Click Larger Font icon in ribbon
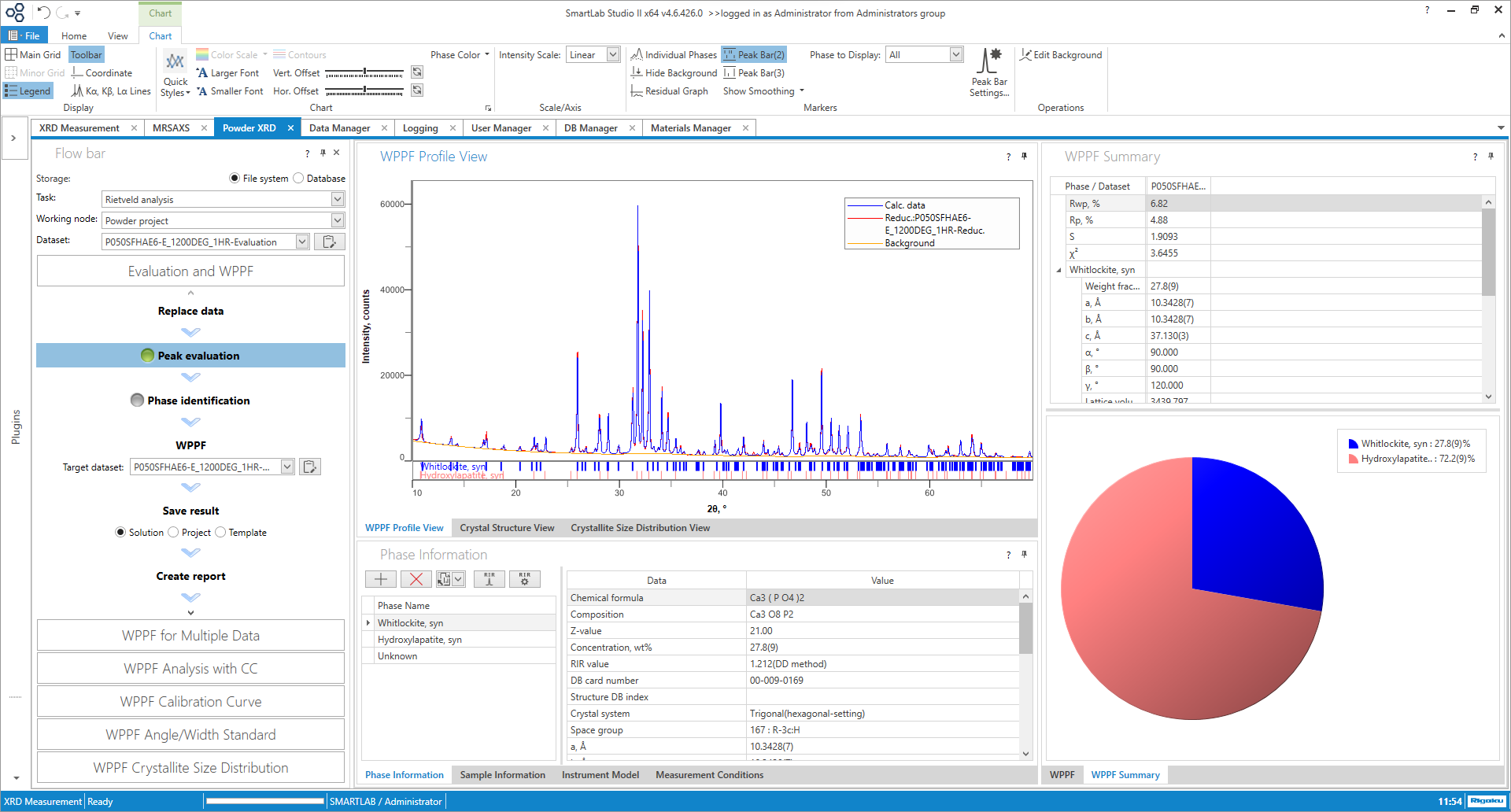 tap(227, 73)
